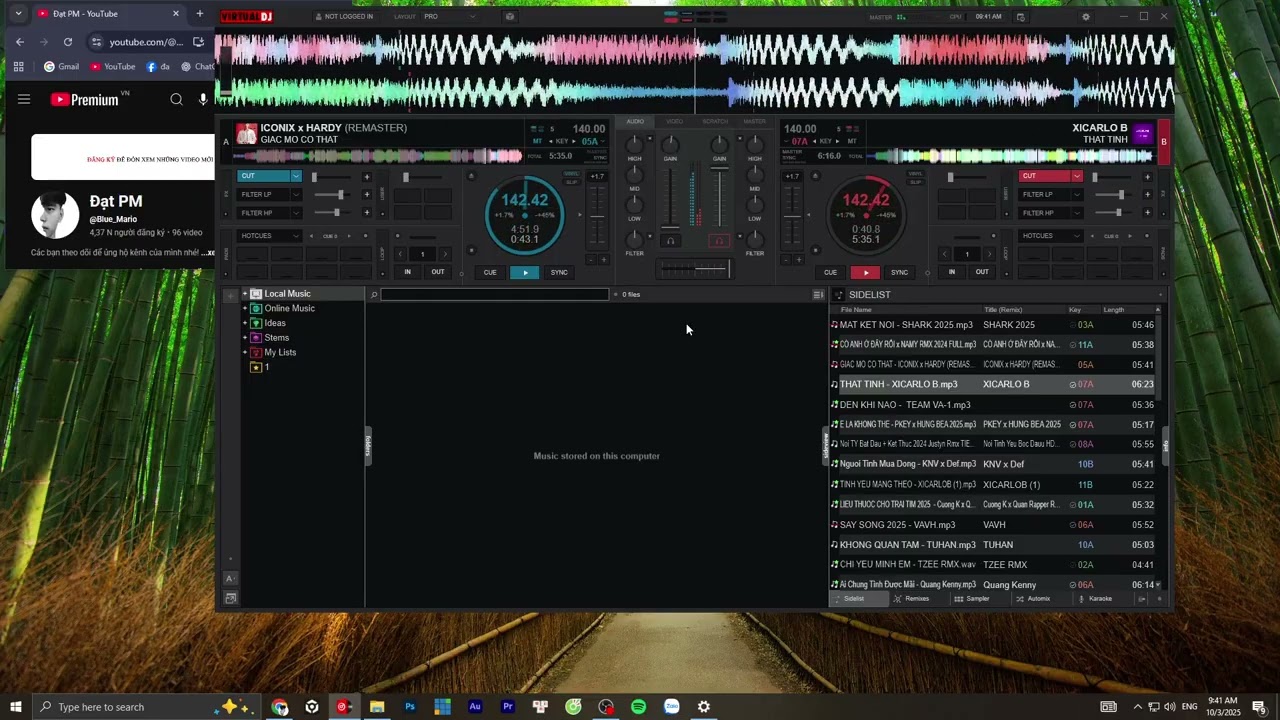Screen dimensions: 1280x720
Task: Open the browser options list icon
Action: click(x=818, y=294)
